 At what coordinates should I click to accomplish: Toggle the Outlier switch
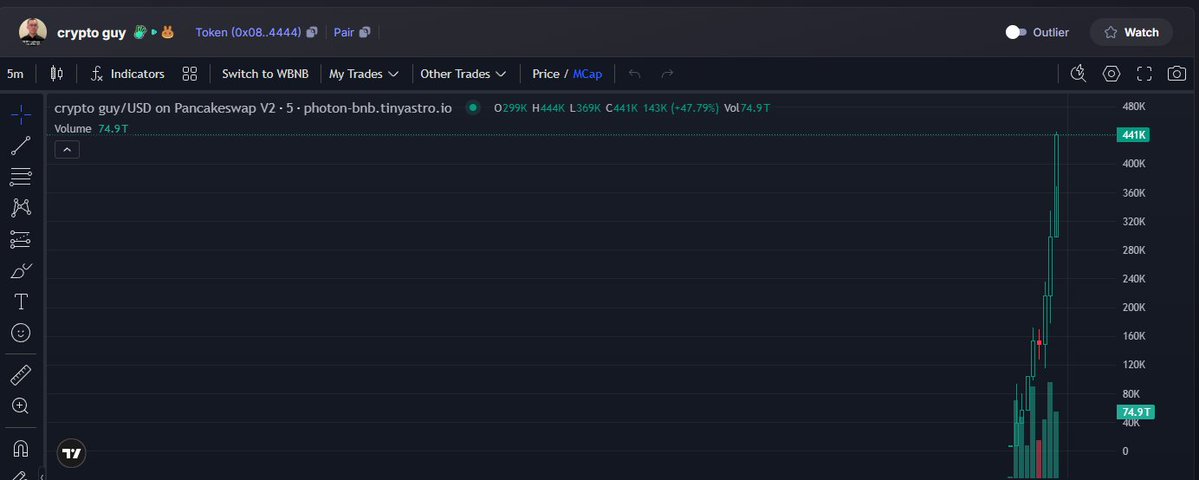point(1016,32)
